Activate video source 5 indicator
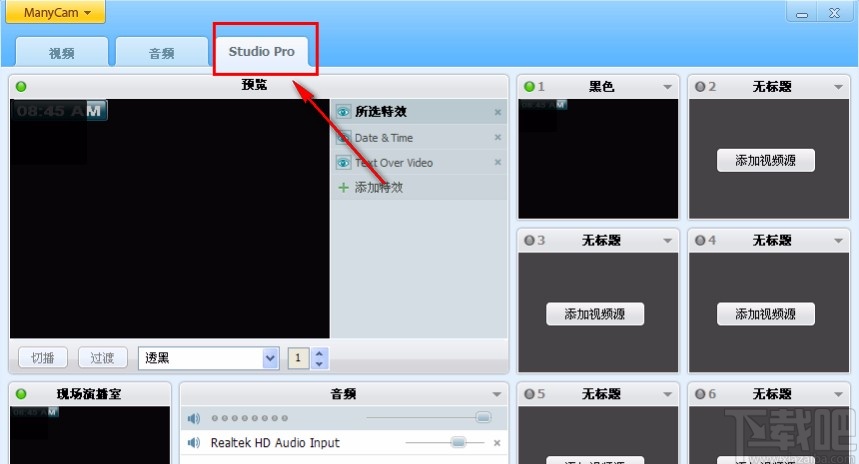Screen dimensions: 859x464 [529, 394]
